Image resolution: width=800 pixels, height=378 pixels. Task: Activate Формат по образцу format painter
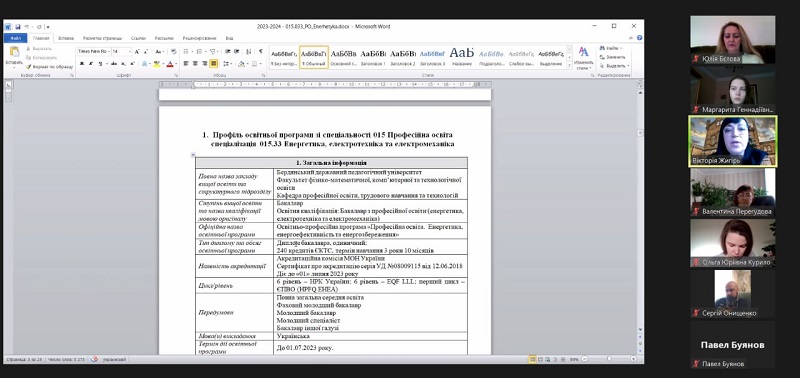point(49,66)
